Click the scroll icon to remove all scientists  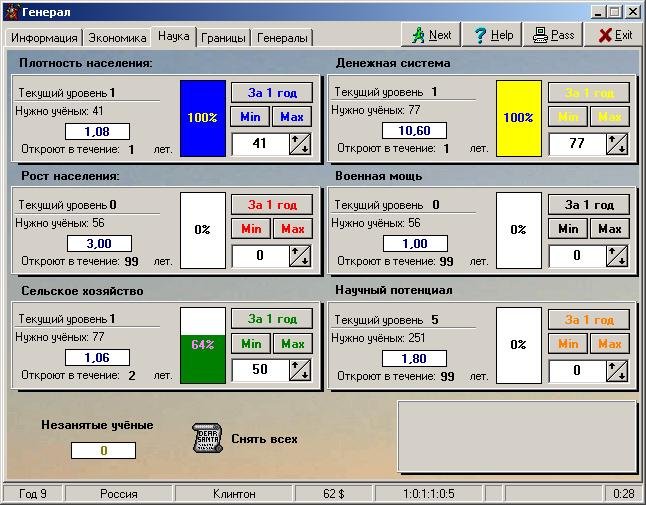click(x=206, y=438)
